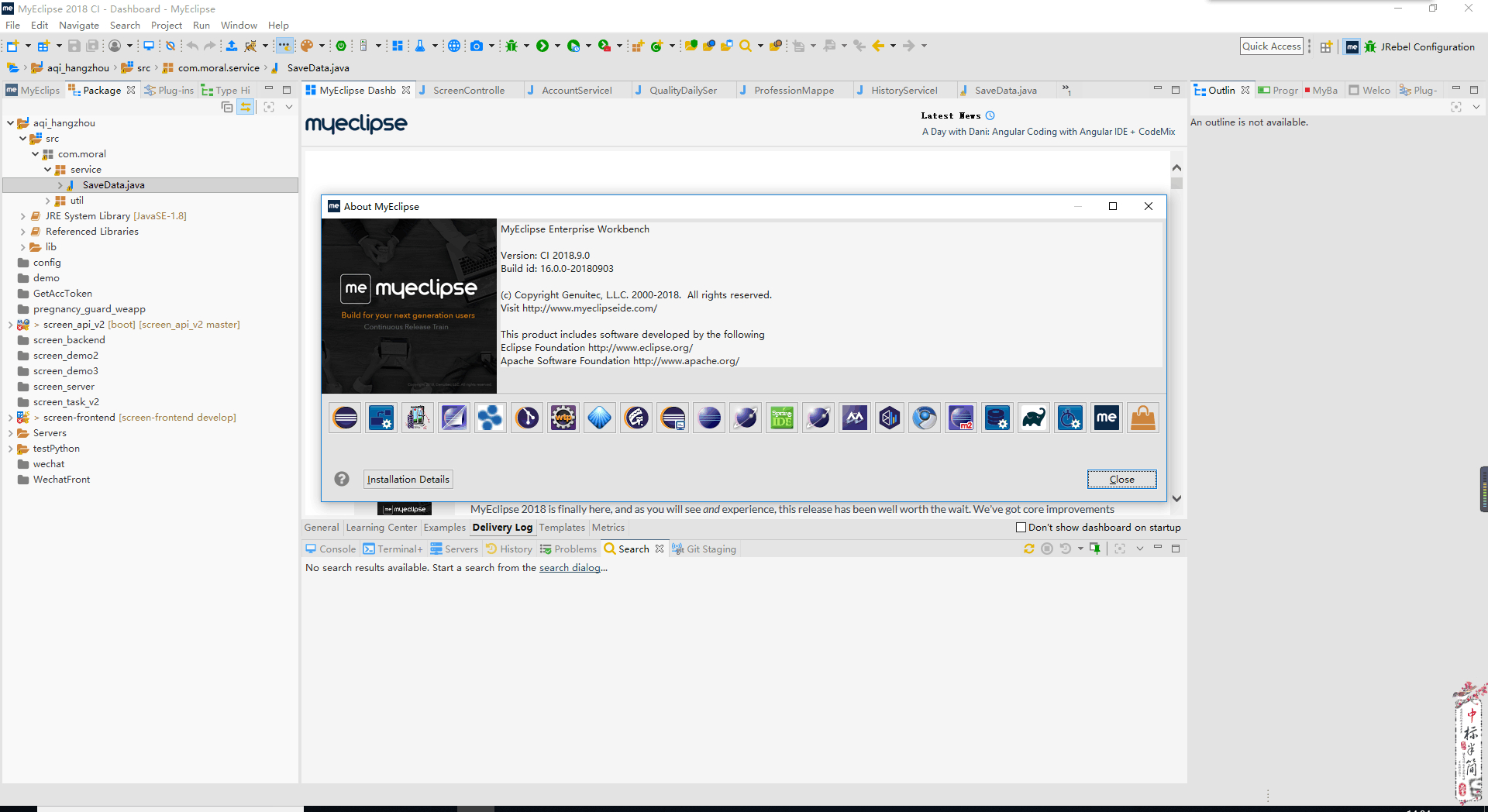Screen dimensions: 1488x812
Task: Click the dark blue 'me' MyEclipse plugin icon
Action: tap(1107, 418)
